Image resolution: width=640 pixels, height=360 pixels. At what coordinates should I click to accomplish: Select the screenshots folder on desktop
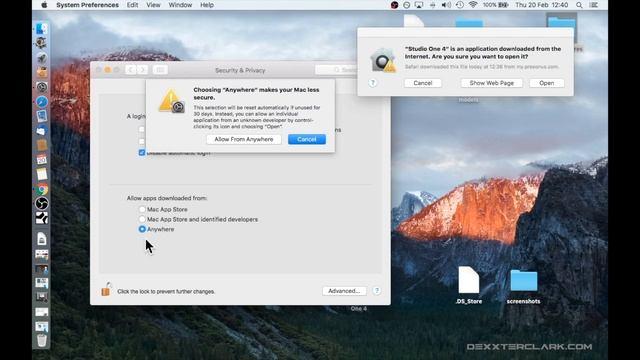pyautogui.click(x=523, y=287)
